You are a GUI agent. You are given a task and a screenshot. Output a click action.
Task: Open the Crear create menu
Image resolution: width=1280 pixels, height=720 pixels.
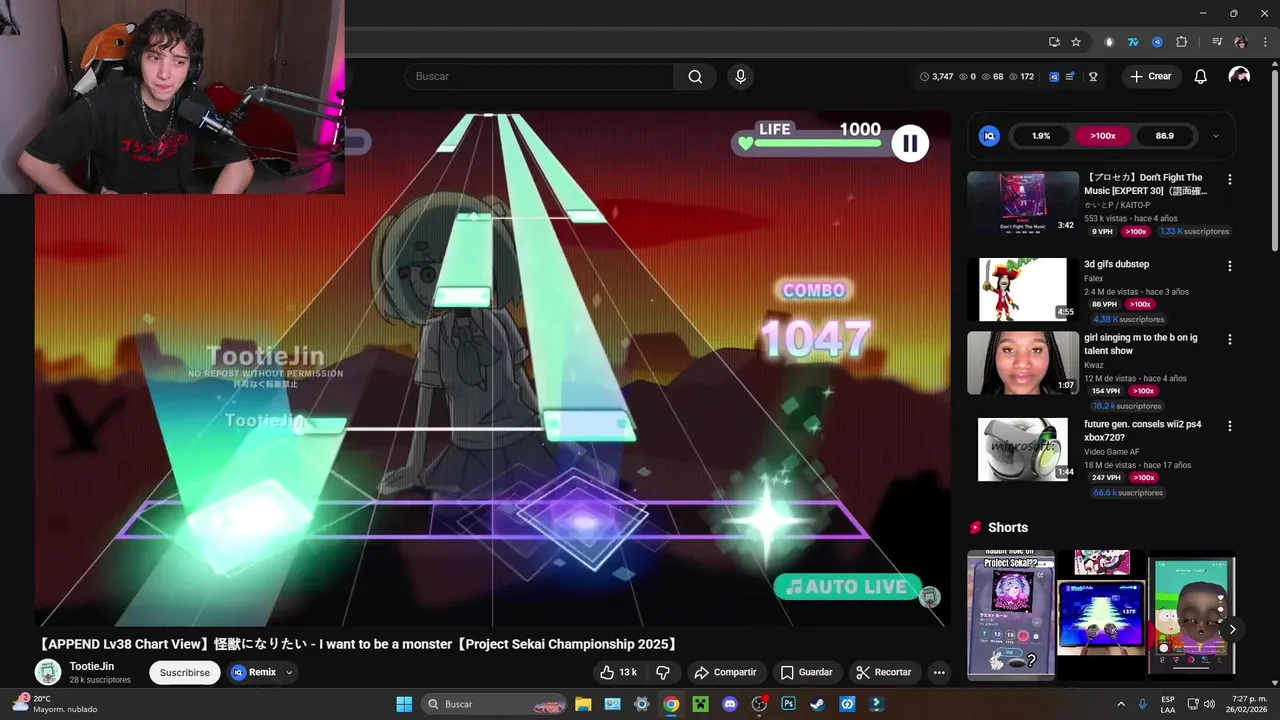(x=1150, y=77)
